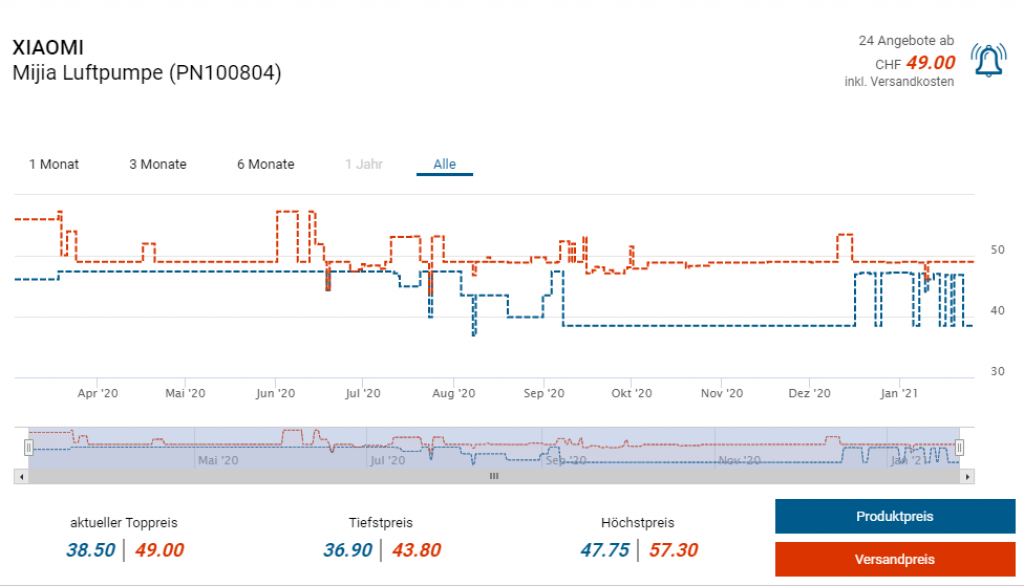Click the left scroll arrow of the navigator

[22, 476]
